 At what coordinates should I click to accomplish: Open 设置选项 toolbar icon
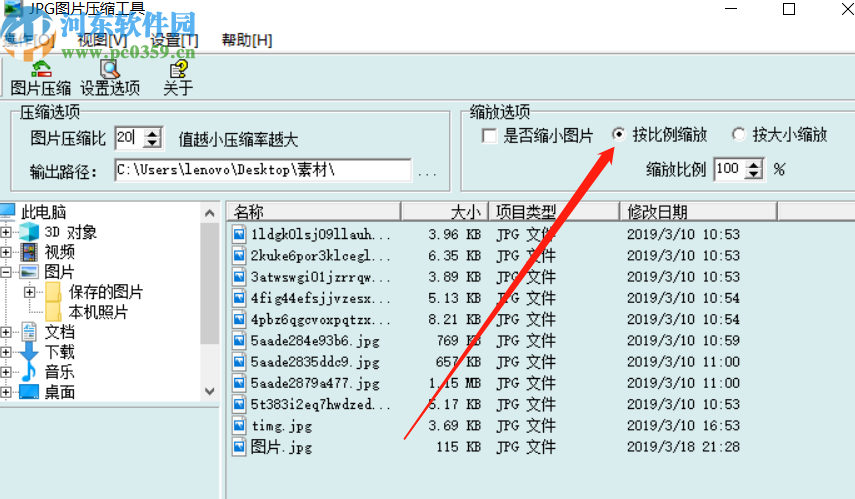coord(110,69)
